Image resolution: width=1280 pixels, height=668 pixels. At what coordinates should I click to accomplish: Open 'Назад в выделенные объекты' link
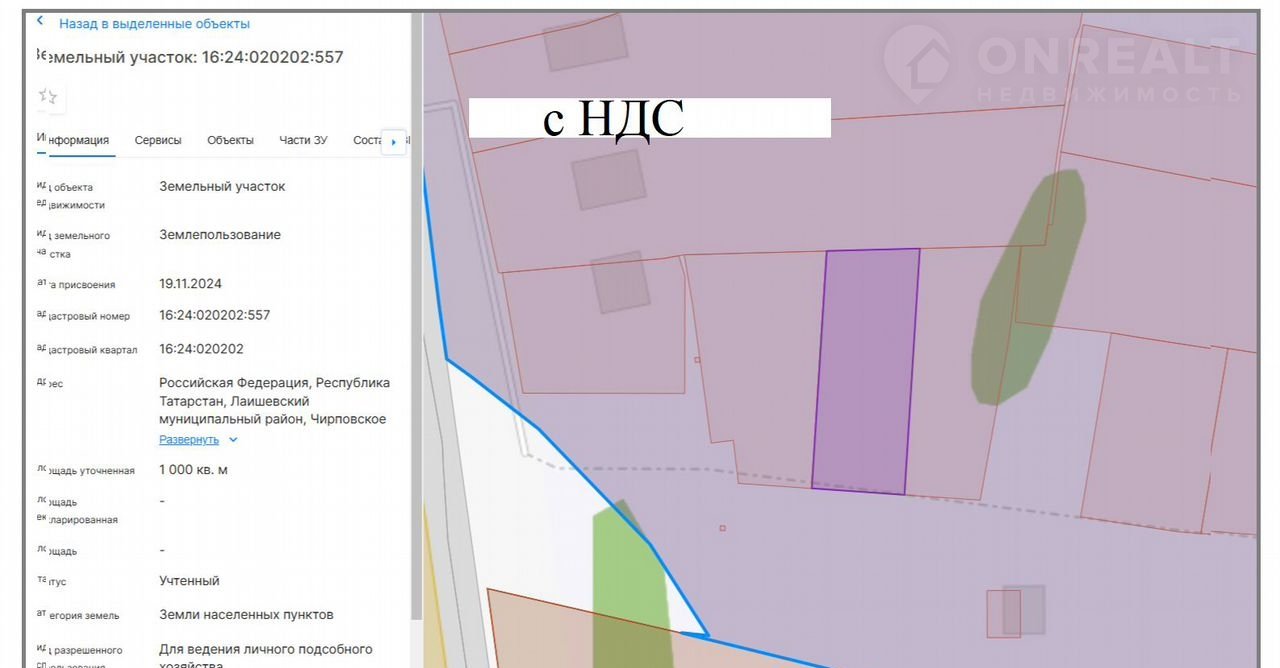click(154, 23)
